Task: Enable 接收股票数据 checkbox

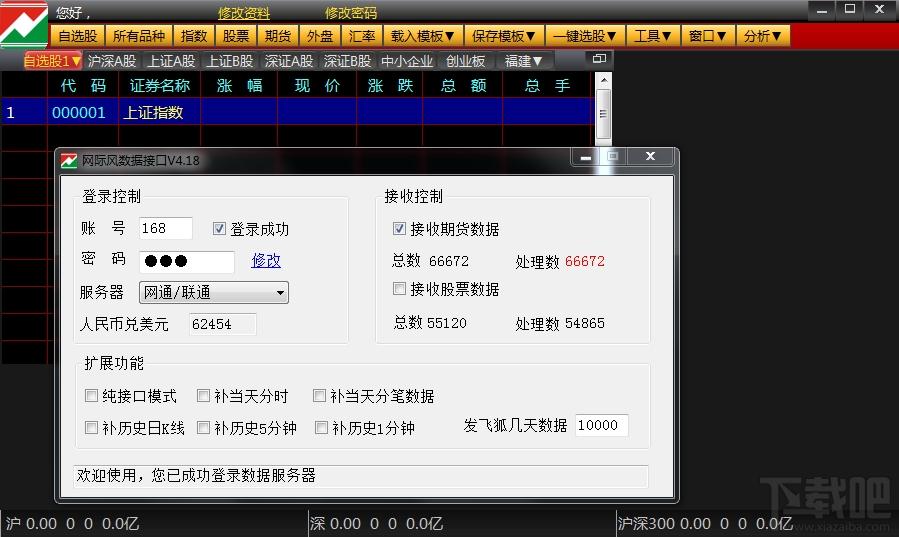Action: pyautogui.click(x=399, y=288)
